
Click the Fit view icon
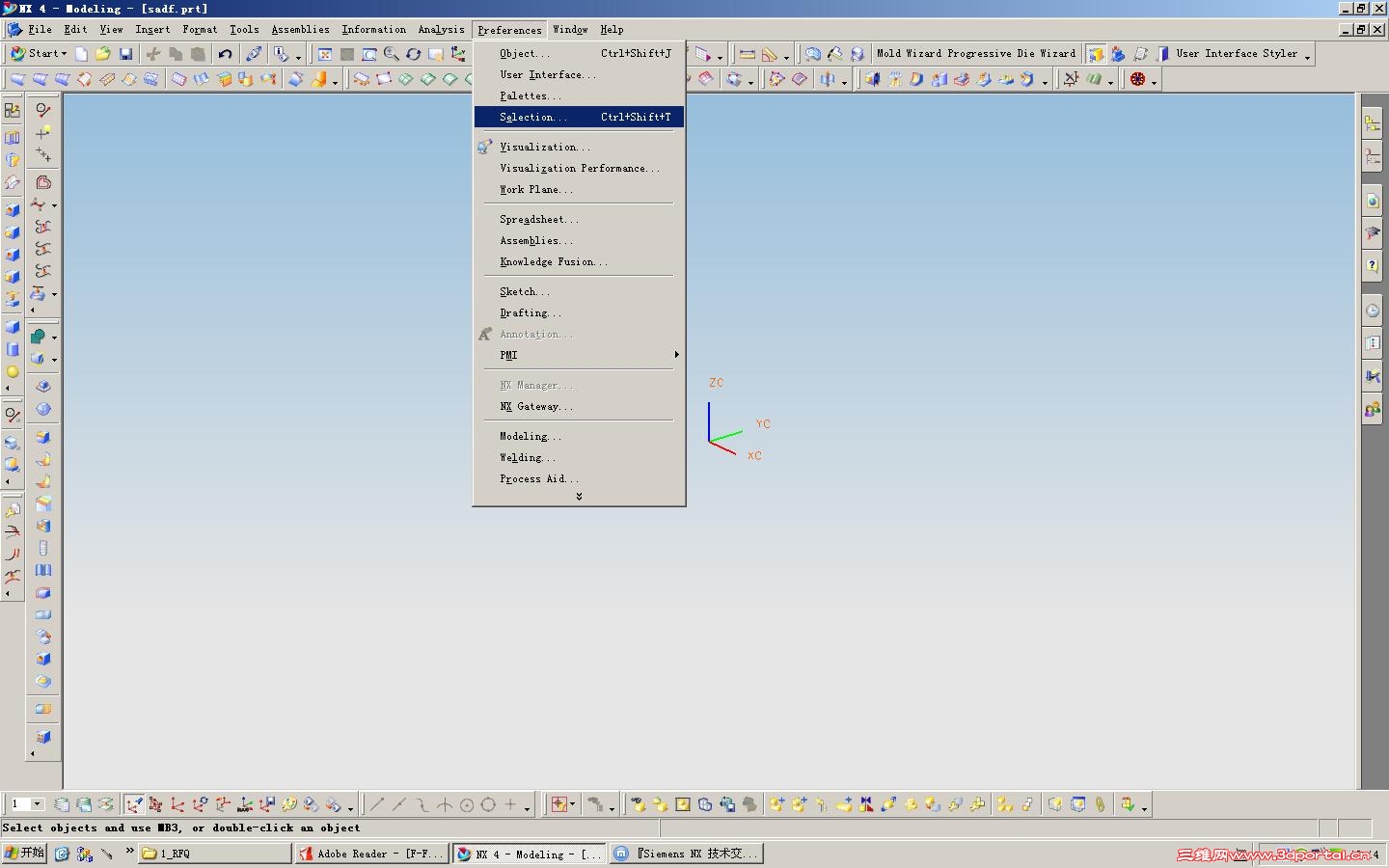point(325,54)
